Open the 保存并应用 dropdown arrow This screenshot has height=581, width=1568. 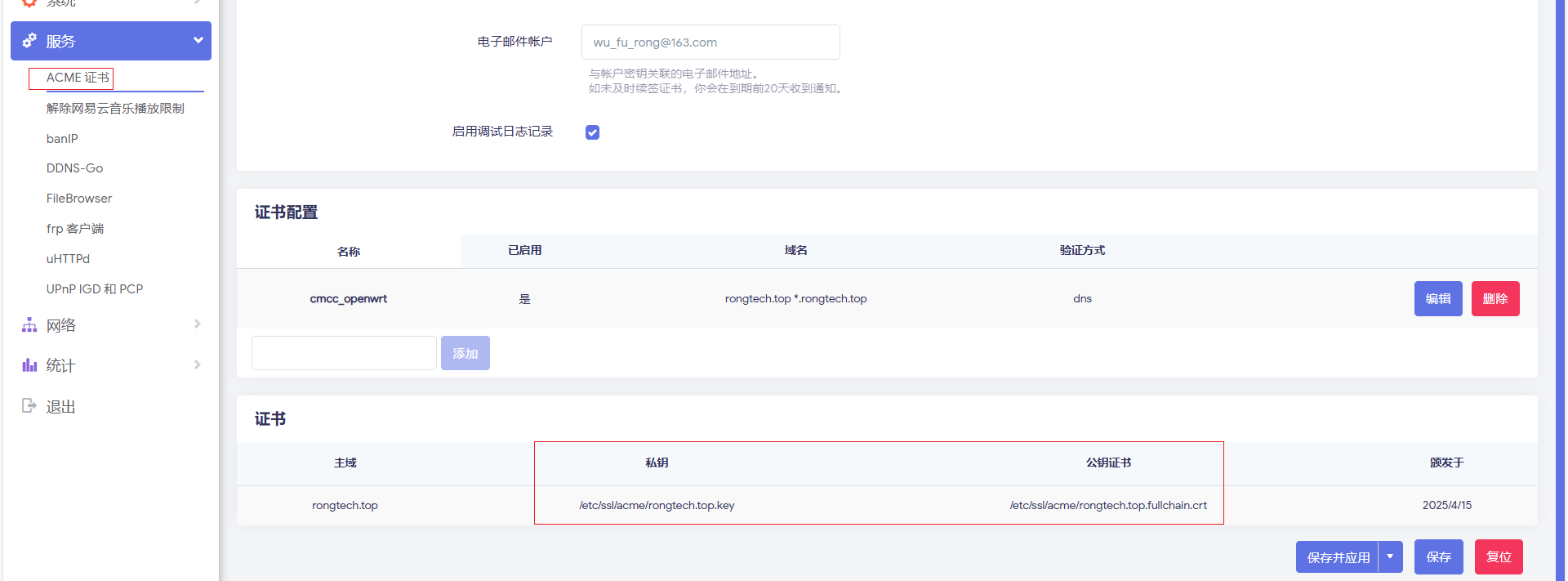(x=1390, y=556)
